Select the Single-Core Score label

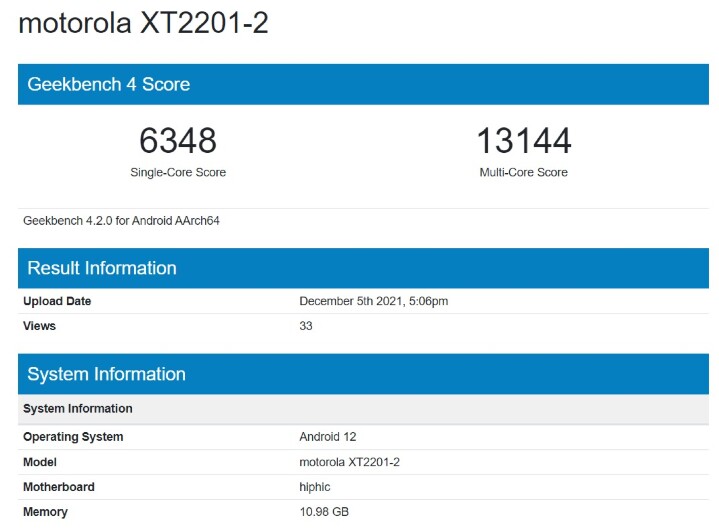tap(178, 172)
